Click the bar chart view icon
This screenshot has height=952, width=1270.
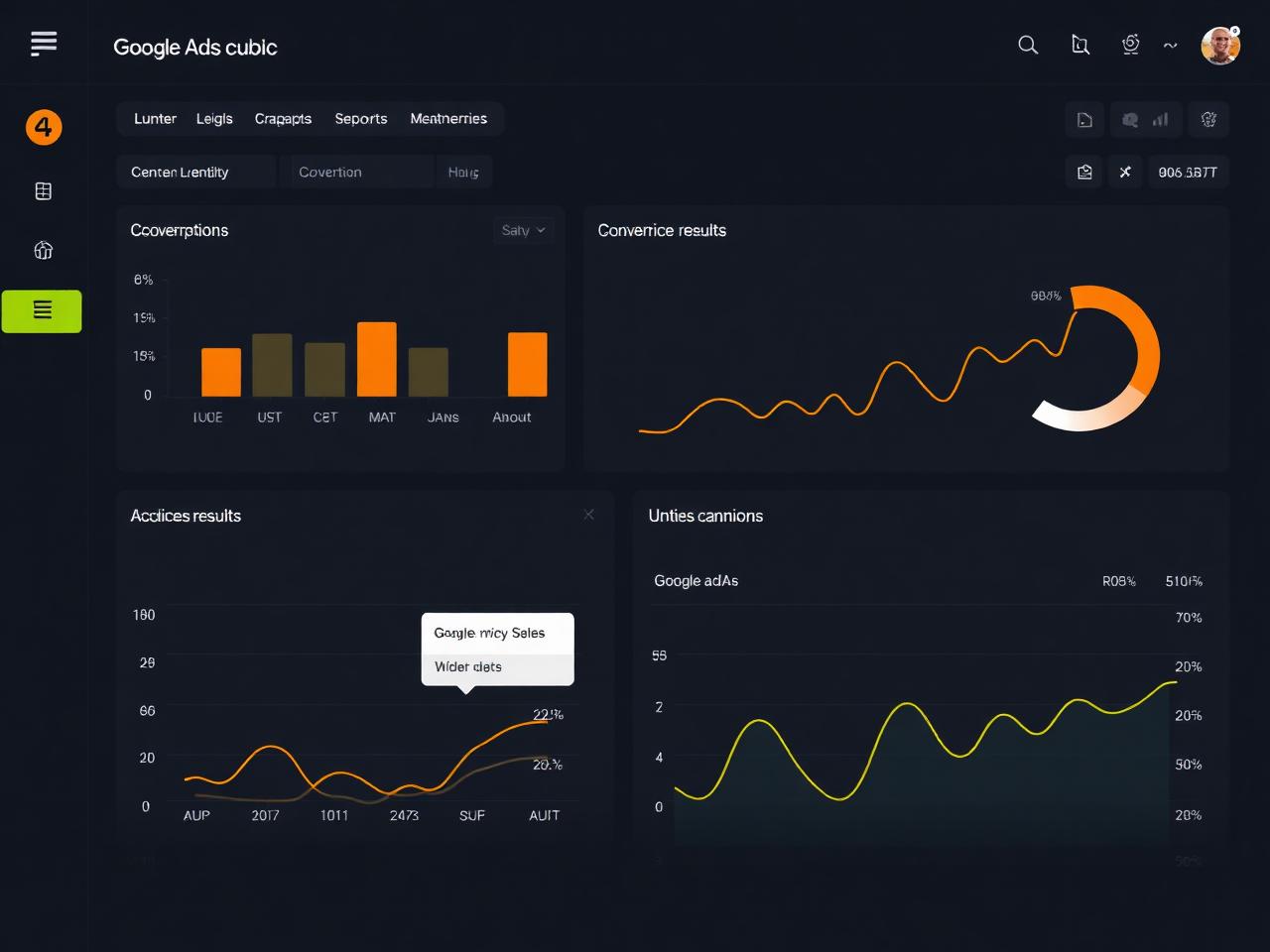tap(1160, 119)
